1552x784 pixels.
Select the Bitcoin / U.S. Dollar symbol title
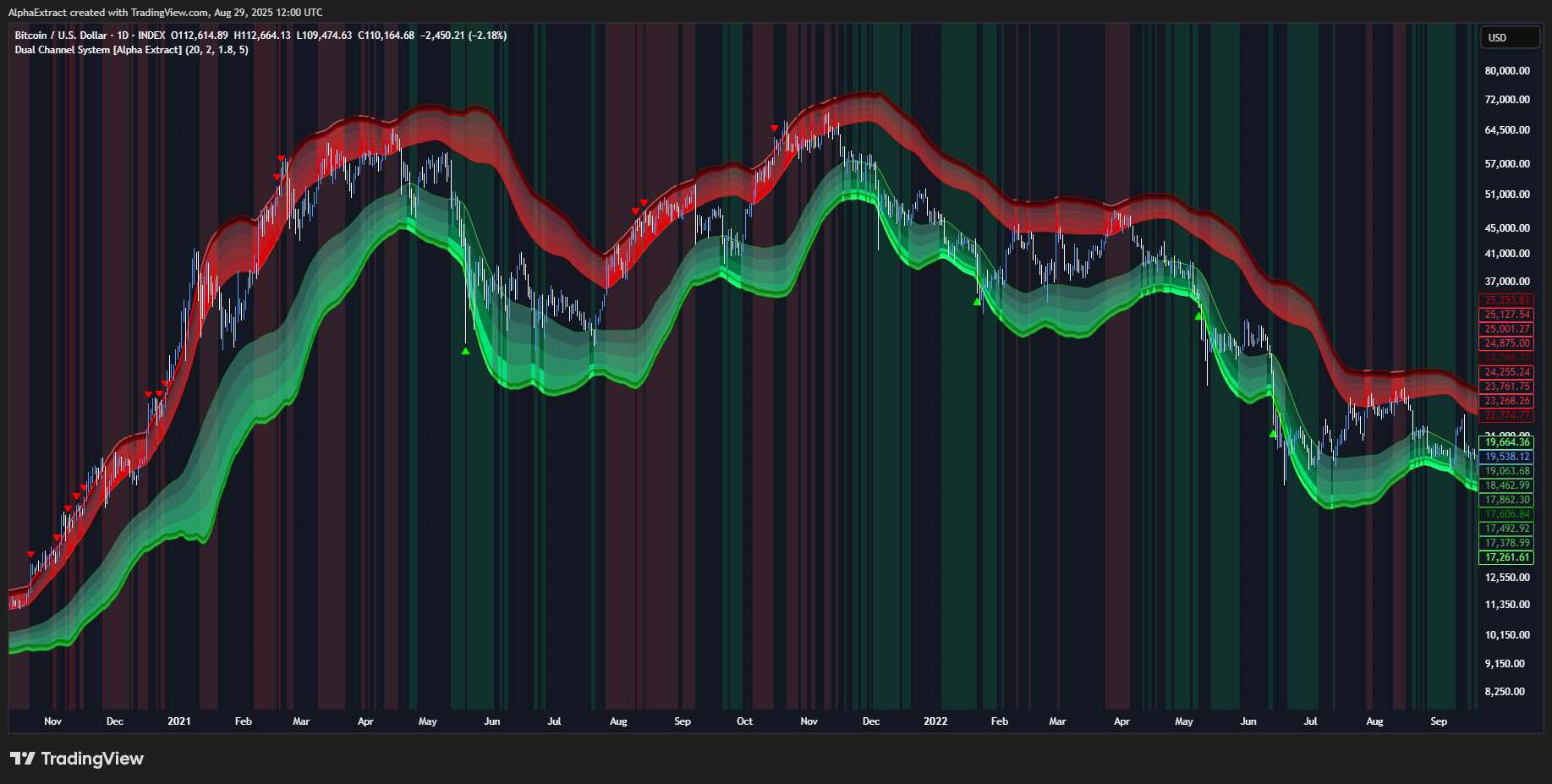(61, 36)
